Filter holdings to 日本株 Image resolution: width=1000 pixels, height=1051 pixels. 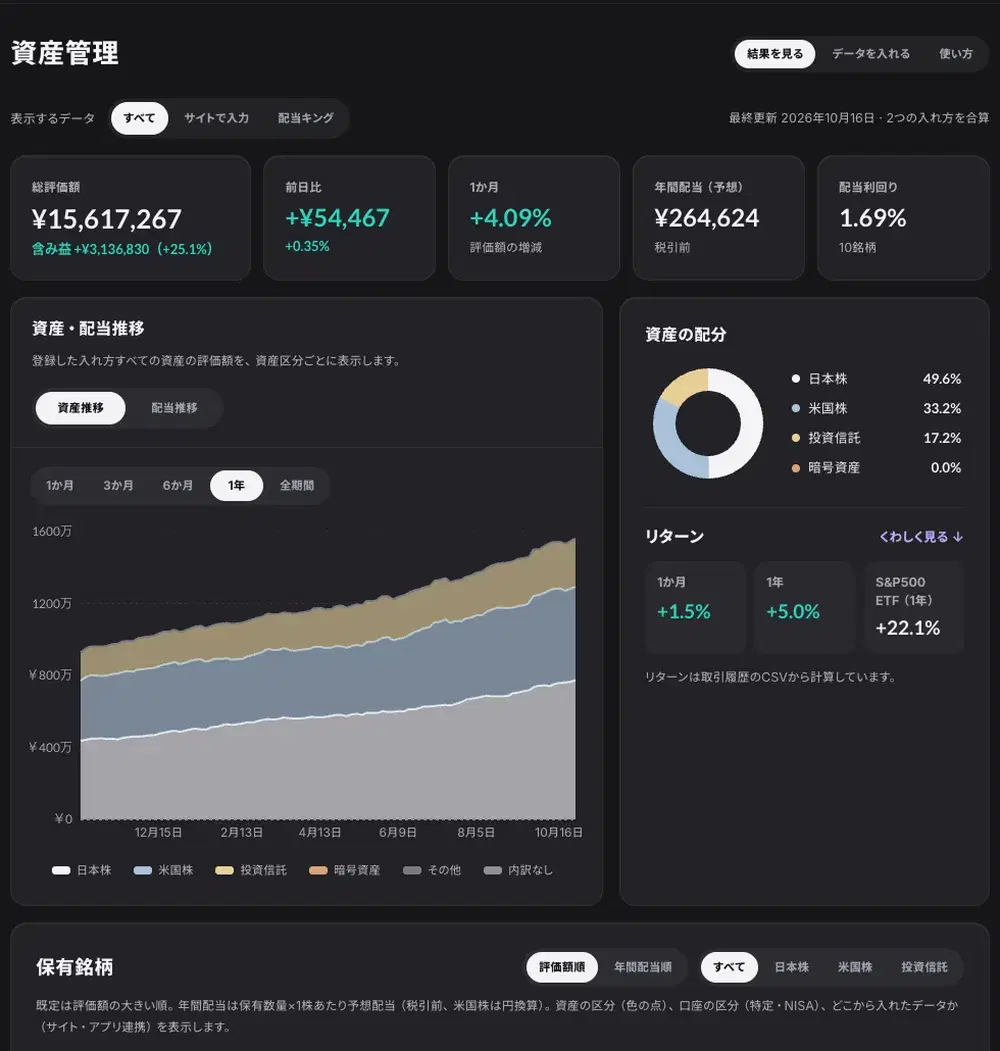(792, 967)
